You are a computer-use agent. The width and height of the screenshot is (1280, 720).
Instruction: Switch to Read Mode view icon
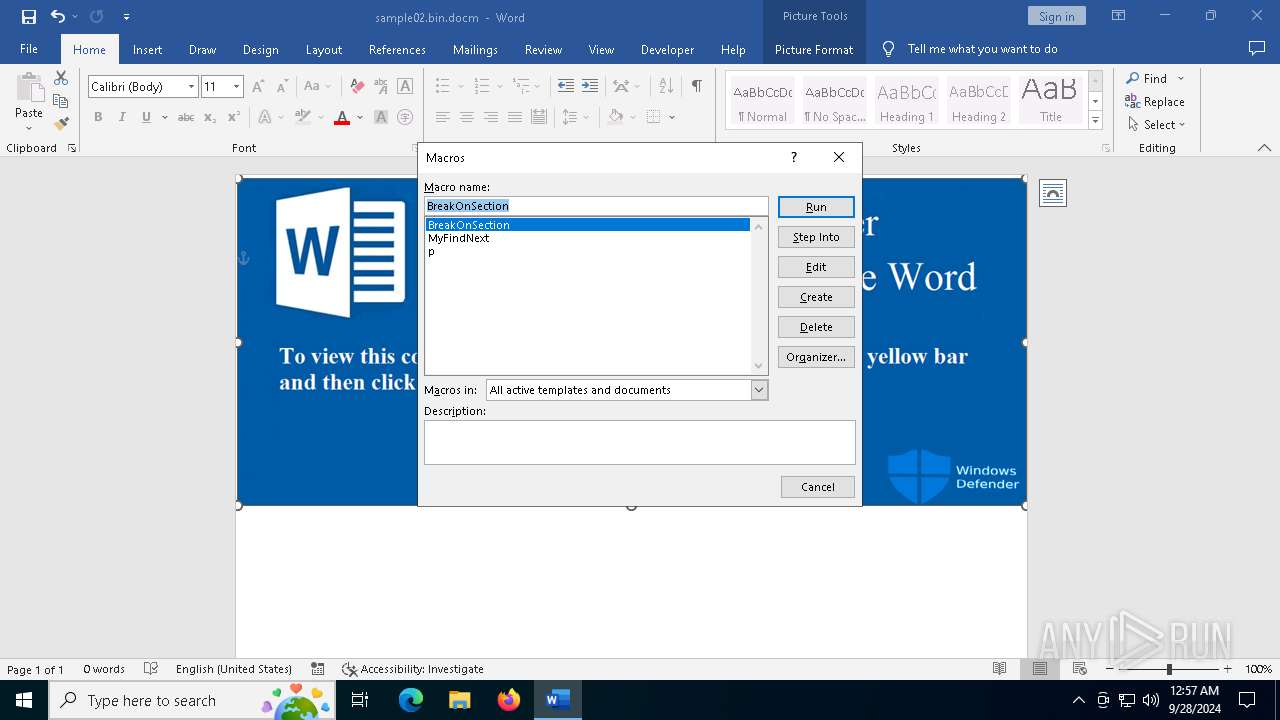[x=999, y=669]
